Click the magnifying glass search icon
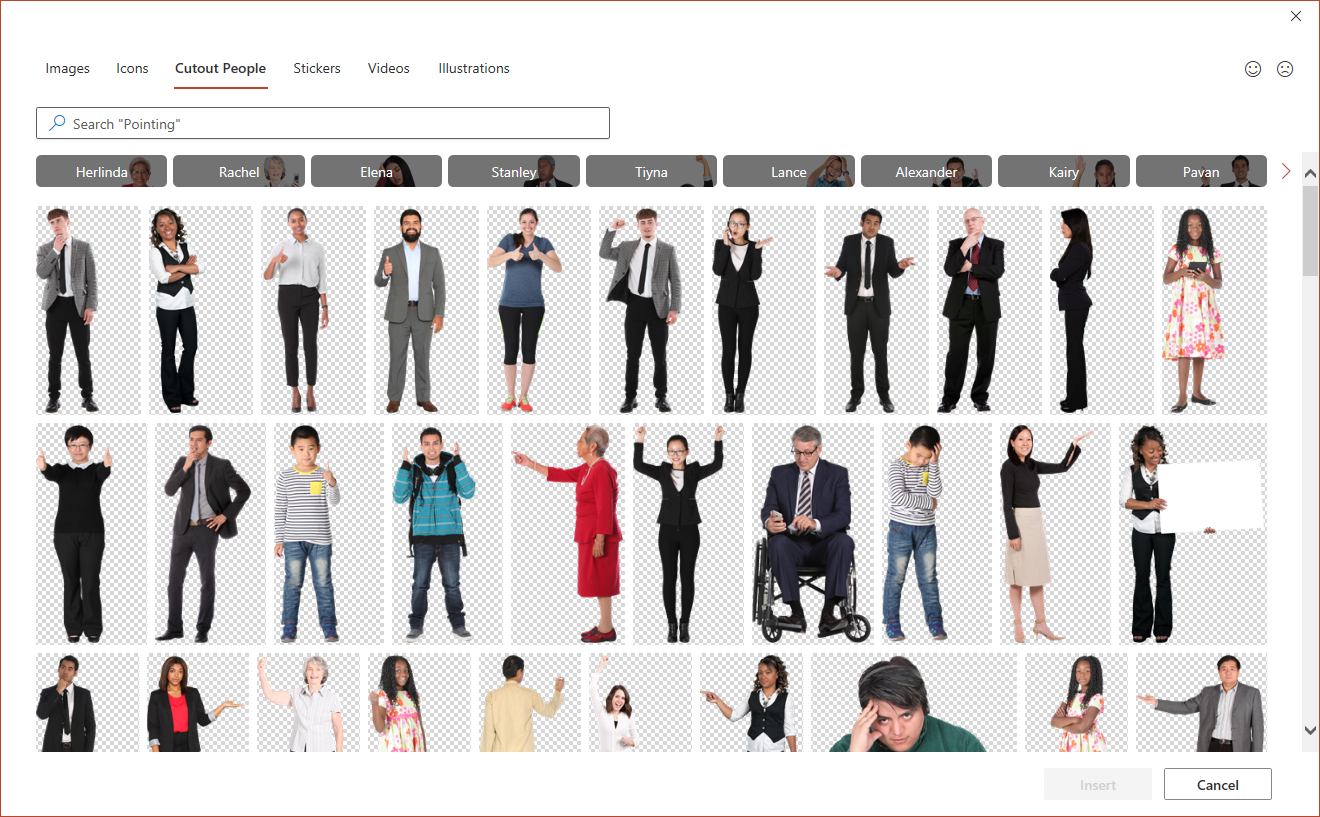This screenshot has height=817, width=1320. coord(57,123)
